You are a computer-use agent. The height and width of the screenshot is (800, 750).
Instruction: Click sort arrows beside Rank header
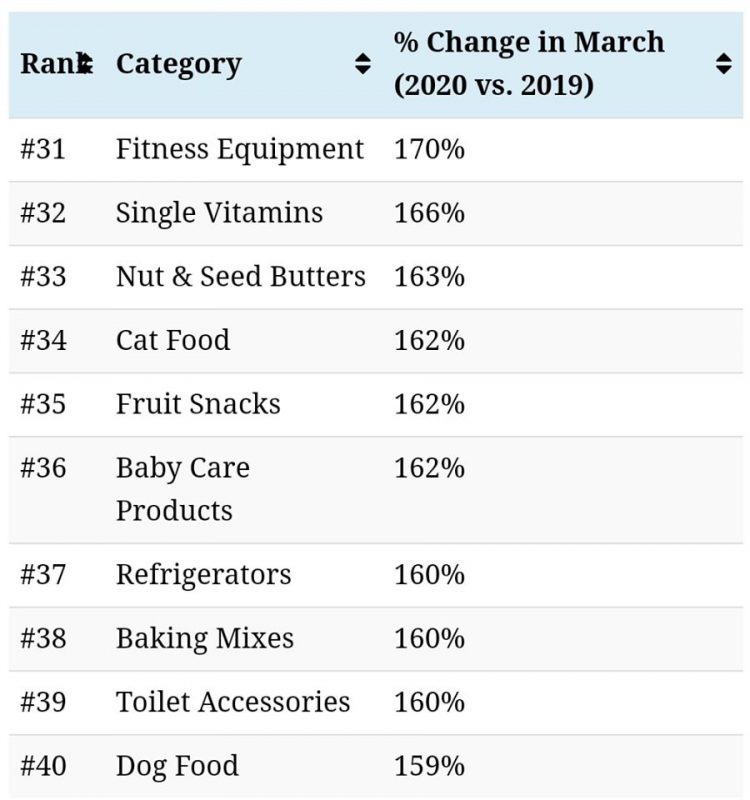tap(87, 65)
